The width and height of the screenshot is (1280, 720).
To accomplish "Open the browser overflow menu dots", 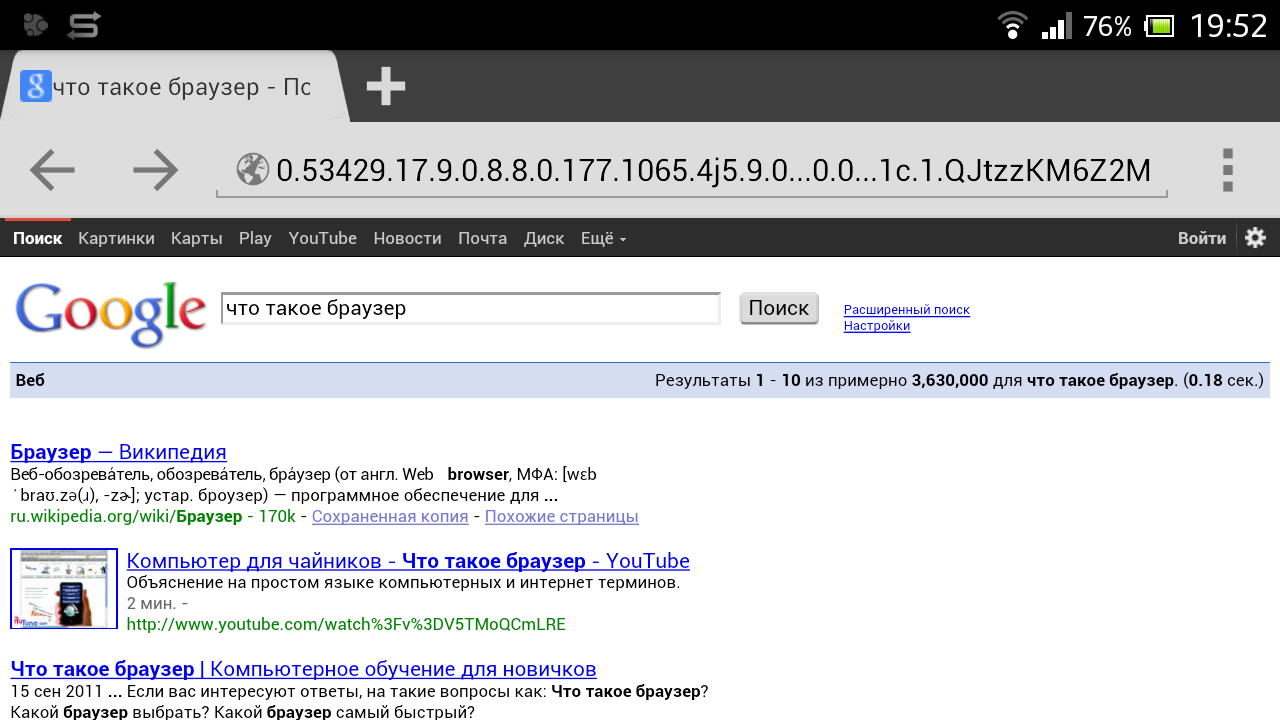I will coord(1228,170).
